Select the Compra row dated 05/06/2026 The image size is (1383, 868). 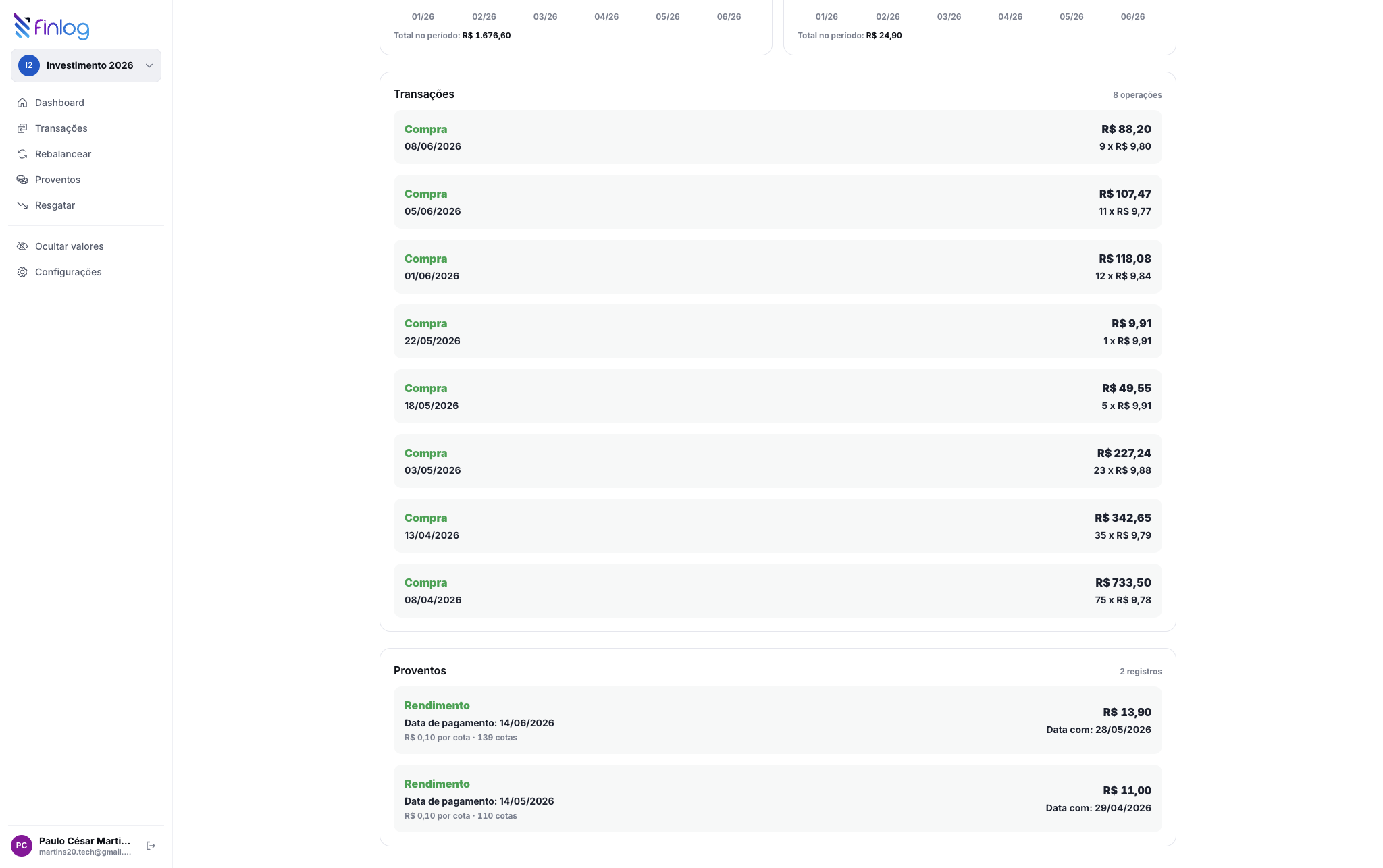tap(778, 202)
